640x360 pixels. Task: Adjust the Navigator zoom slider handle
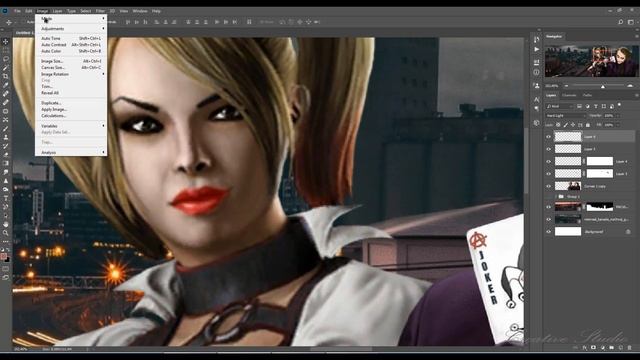tap(603, 86)
